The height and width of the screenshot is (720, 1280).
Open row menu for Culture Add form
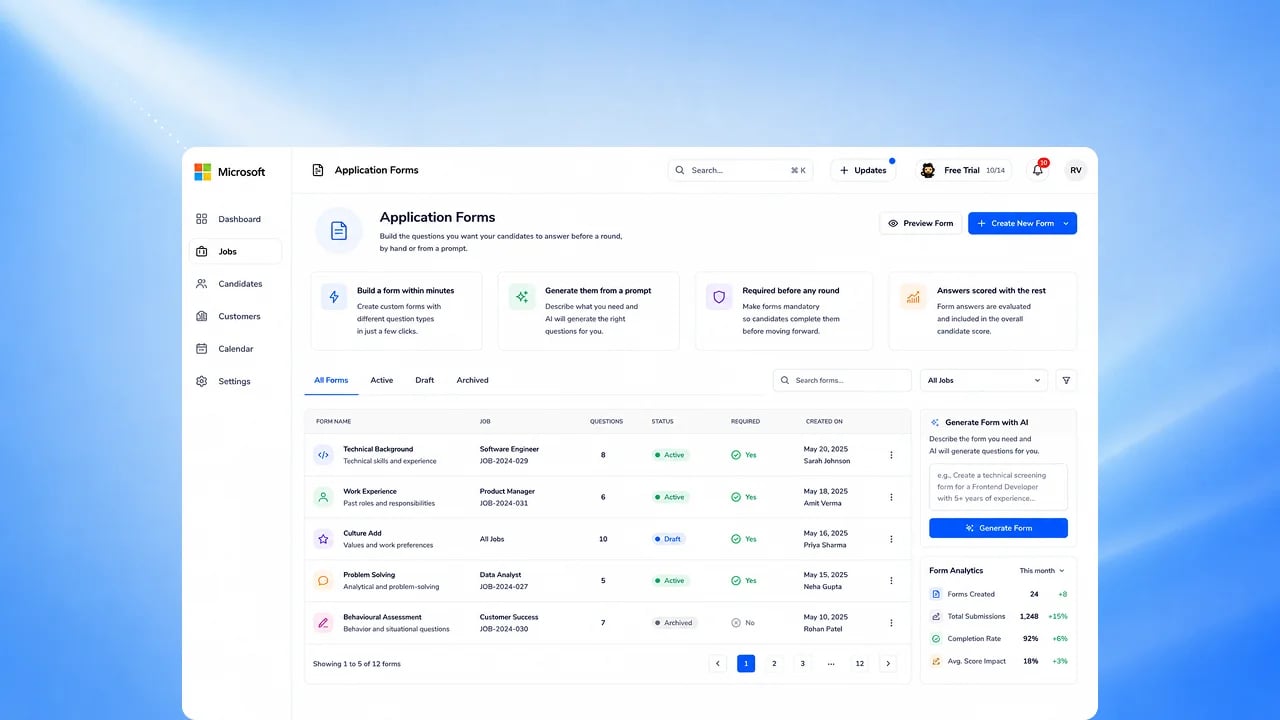click(891, 539)
